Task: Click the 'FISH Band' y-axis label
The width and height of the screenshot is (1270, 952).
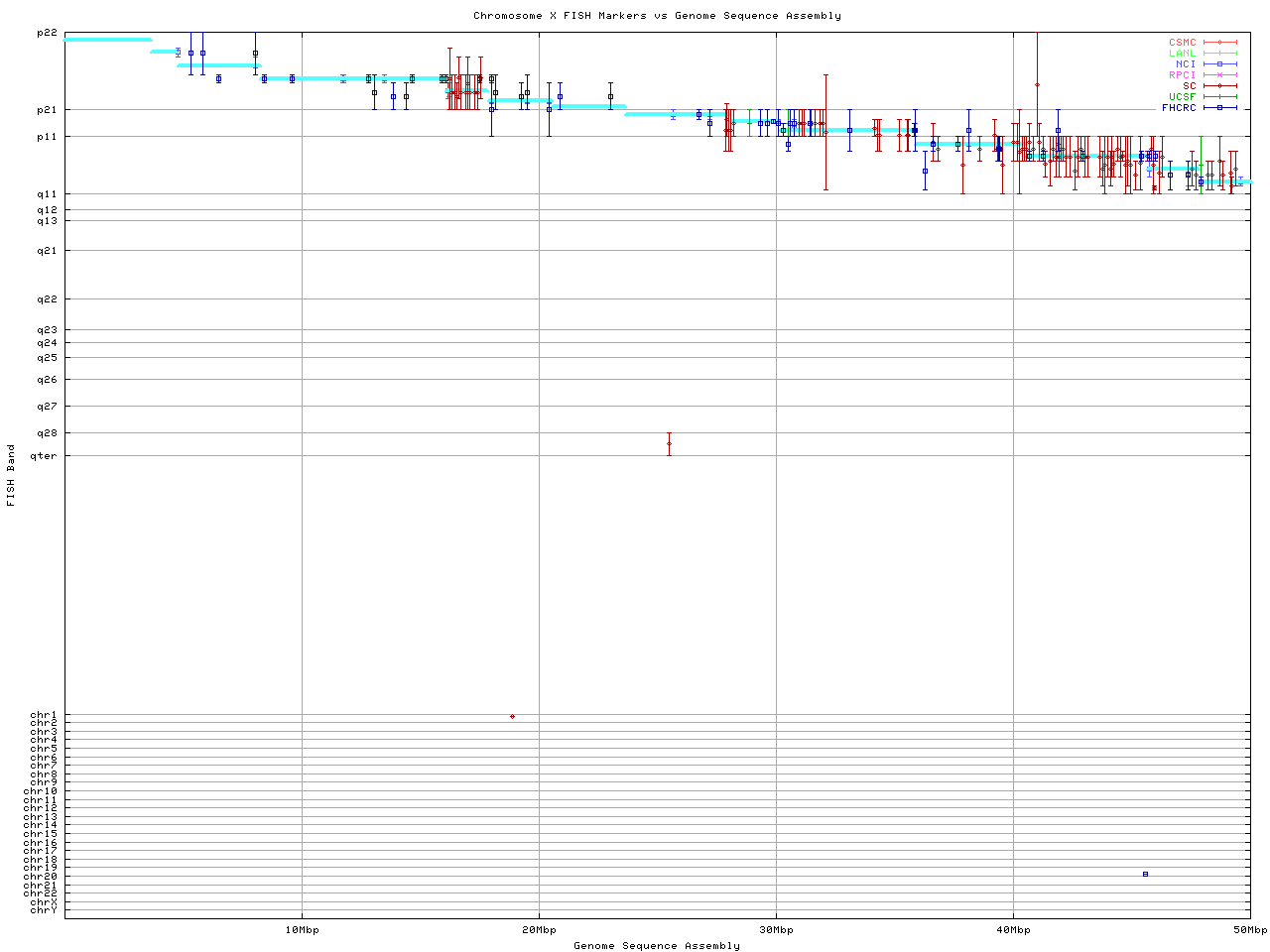Action: 12,475
